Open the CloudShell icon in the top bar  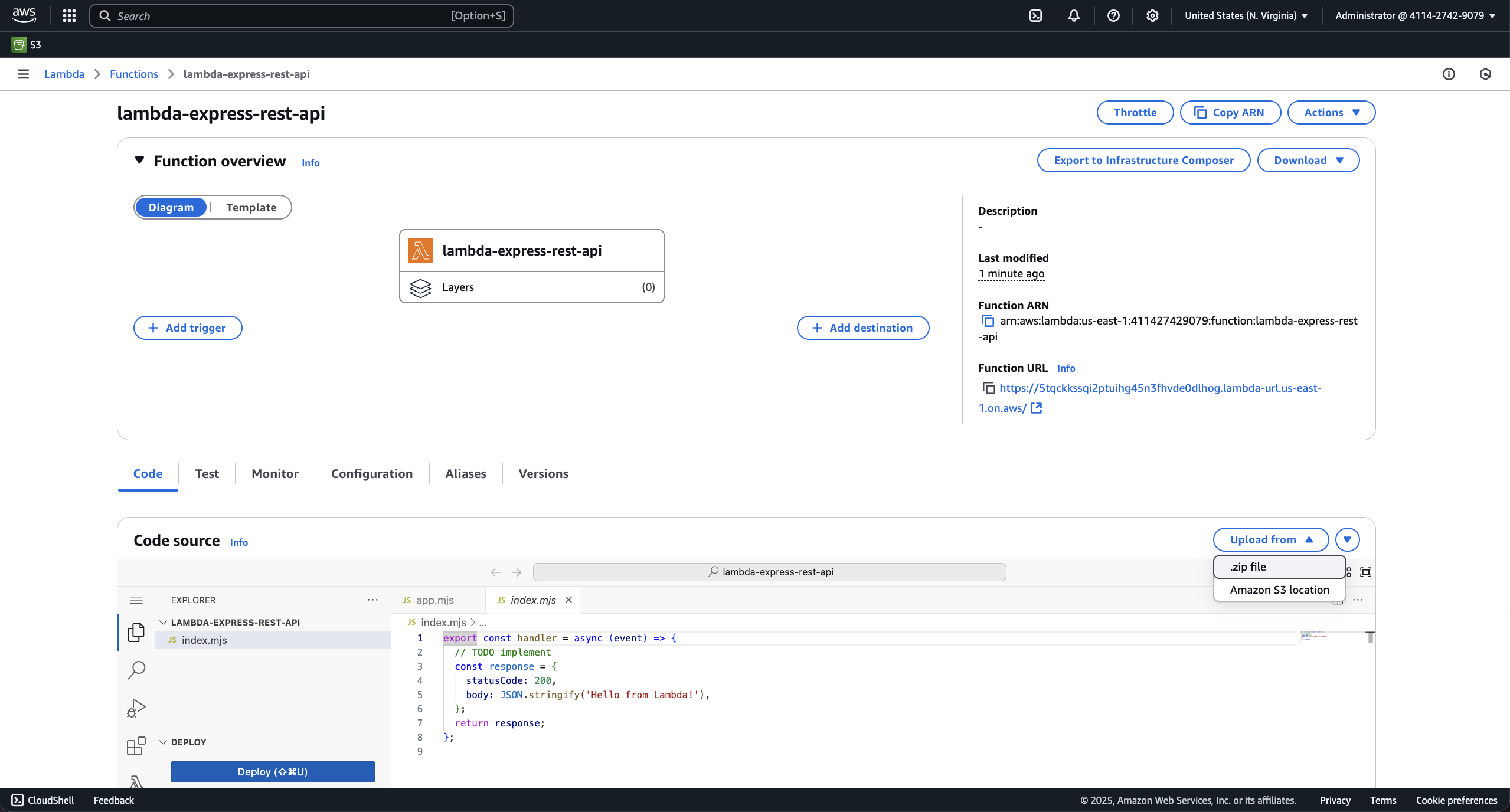[1035, 16]
